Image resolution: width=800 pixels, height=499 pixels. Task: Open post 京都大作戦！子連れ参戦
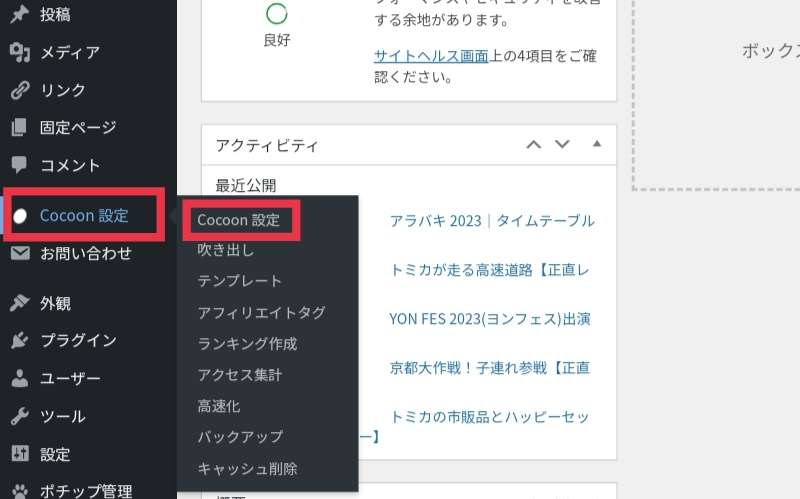[489, 367]
